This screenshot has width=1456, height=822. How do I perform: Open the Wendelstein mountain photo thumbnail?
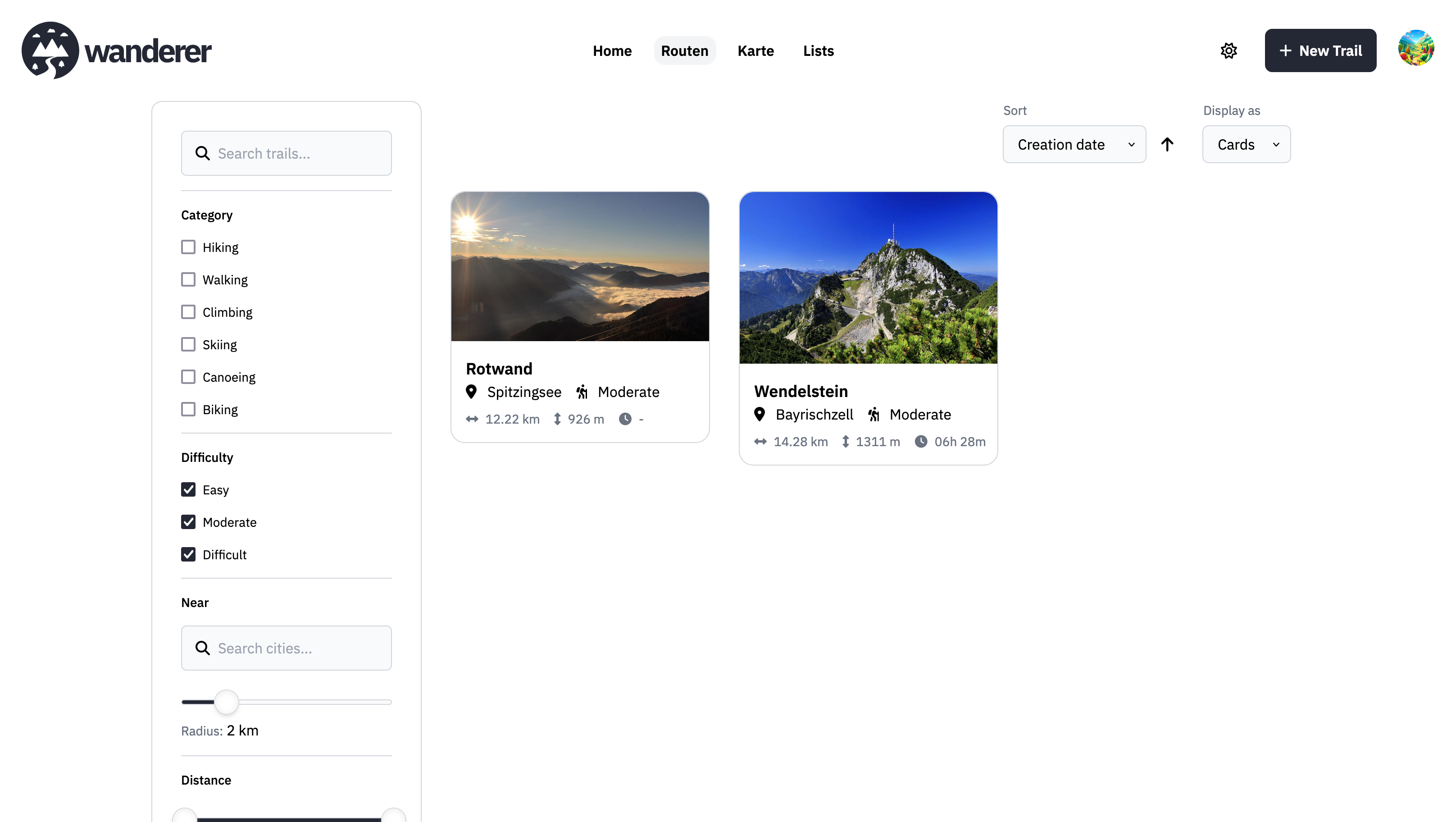868,278
